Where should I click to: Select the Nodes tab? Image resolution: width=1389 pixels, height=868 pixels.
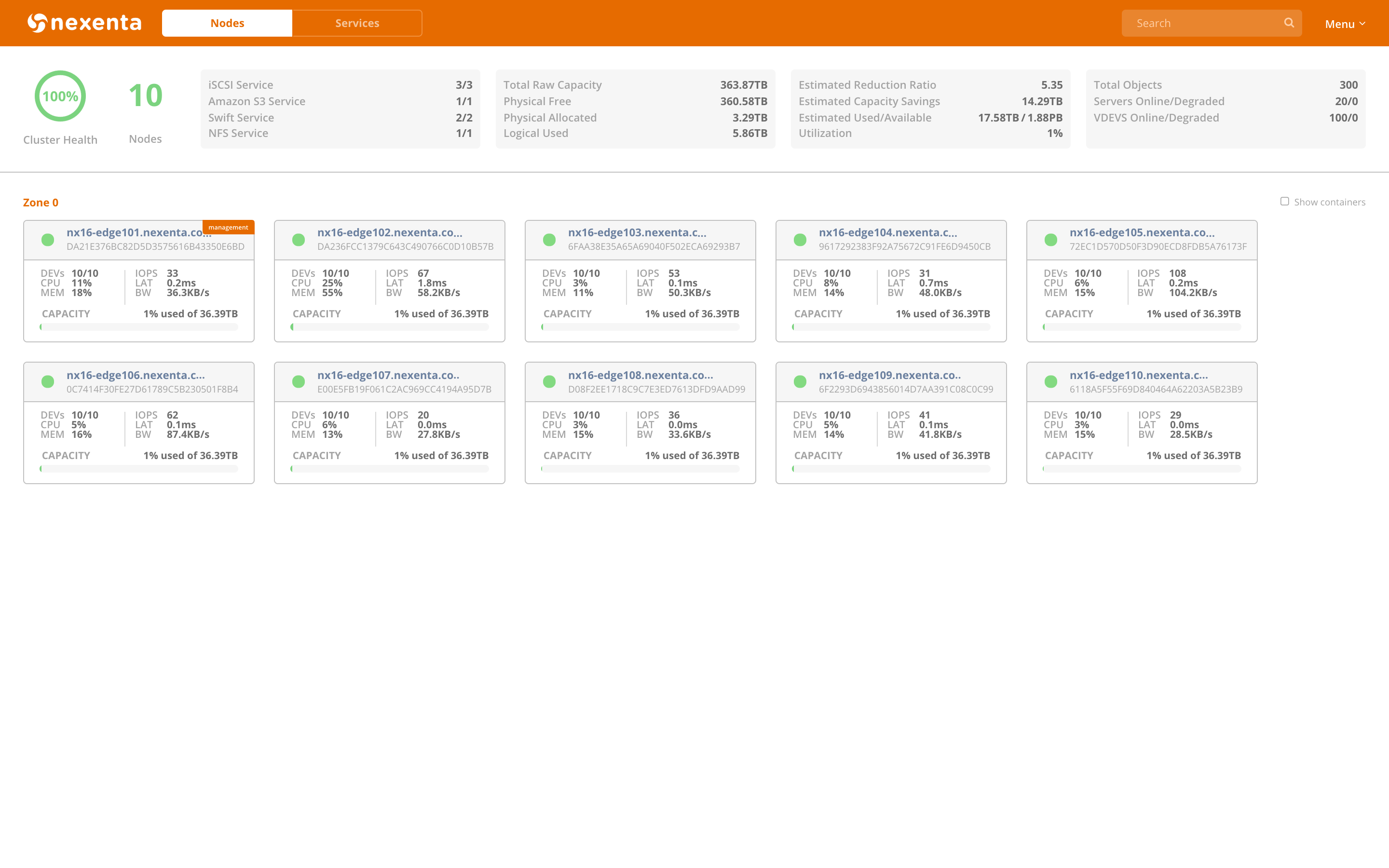point(227,23)
